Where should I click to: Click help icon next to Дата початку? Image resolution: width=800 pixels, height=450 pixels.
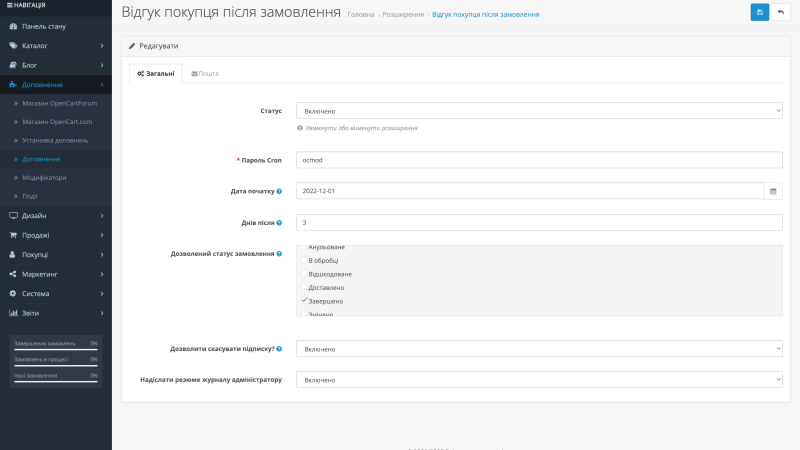pyautogui.click(x=279, y=191)
